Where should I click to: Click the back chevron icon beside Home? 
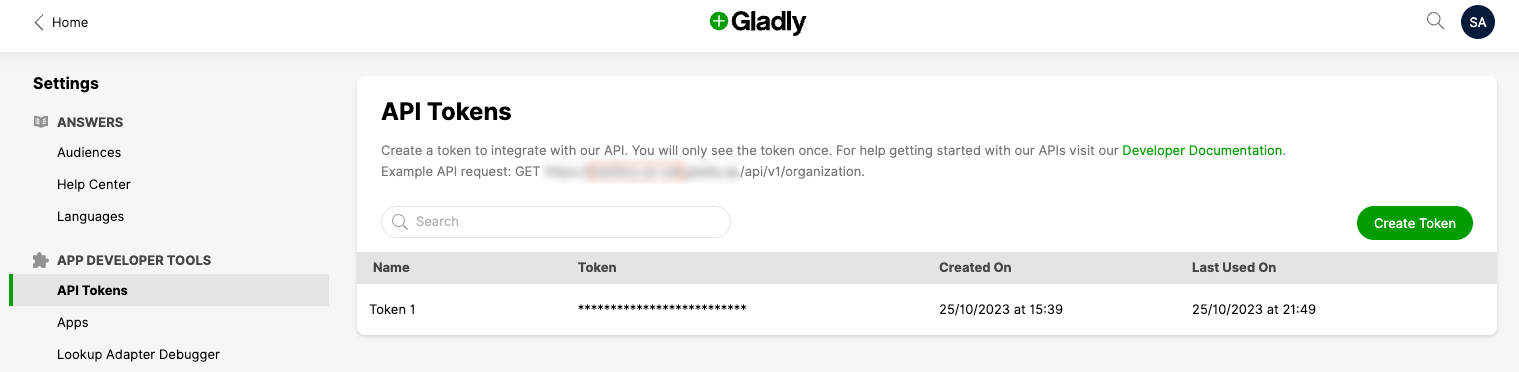pos(39,22)
